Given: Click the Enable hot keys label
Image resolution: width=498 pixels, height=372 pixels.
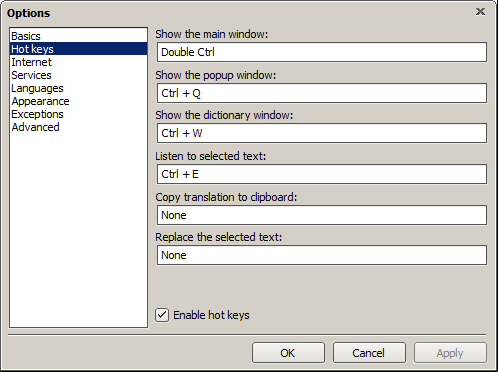Looking at the screenshot, I should pyautogui.click(x=211, y=315).
